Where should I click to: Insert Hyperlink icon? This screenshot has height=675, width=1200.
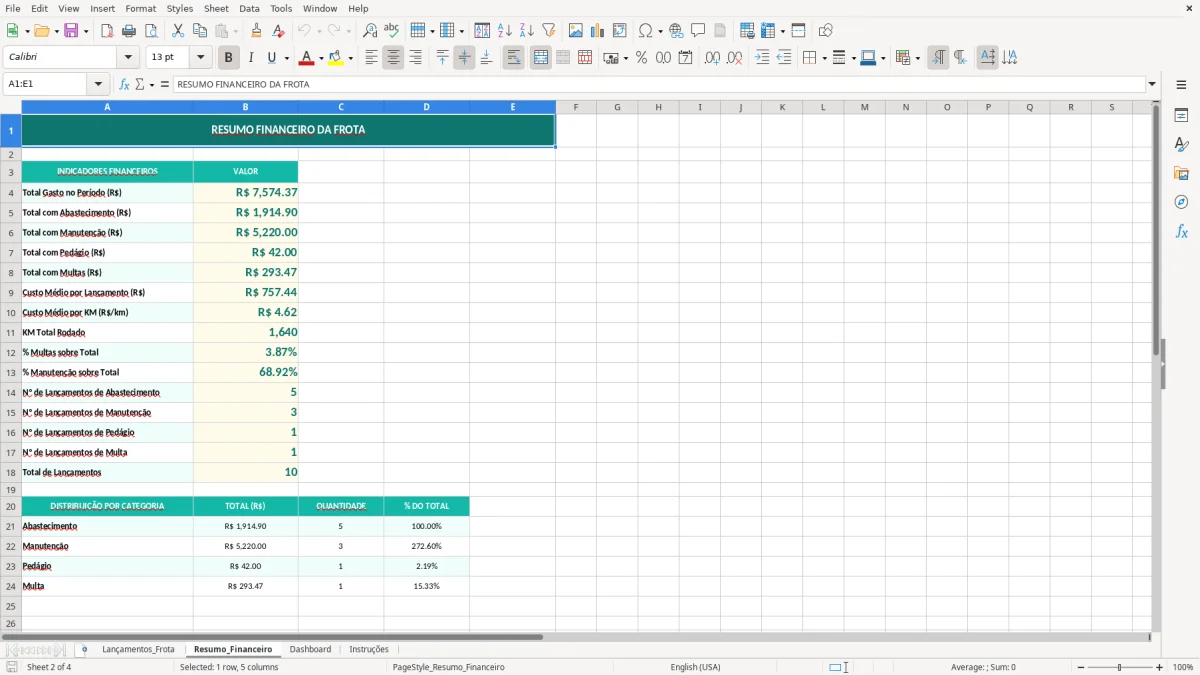coord(676,31)
